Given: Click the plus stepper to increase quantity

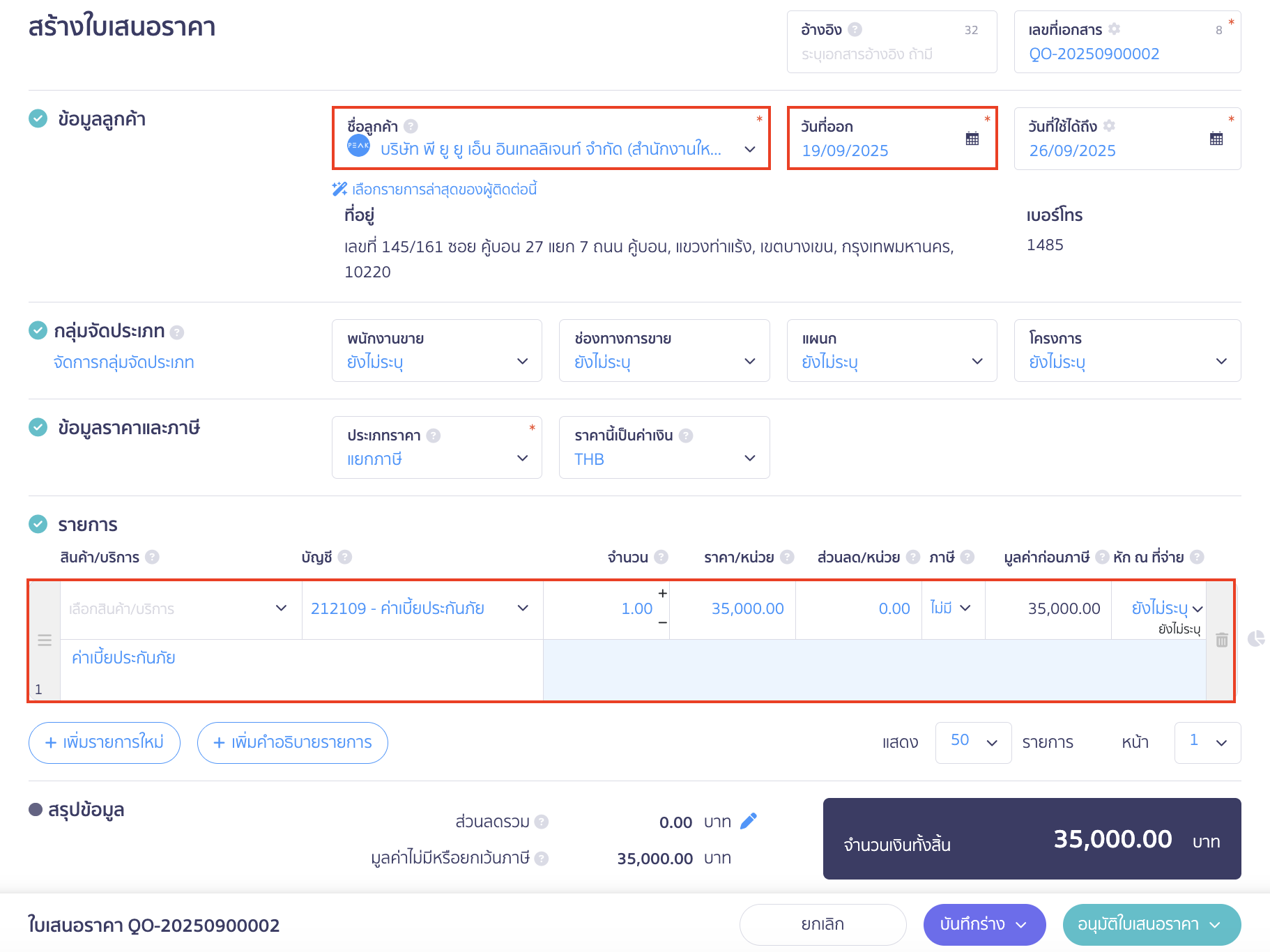Looking at the screenshot, I should click(662, 593).
